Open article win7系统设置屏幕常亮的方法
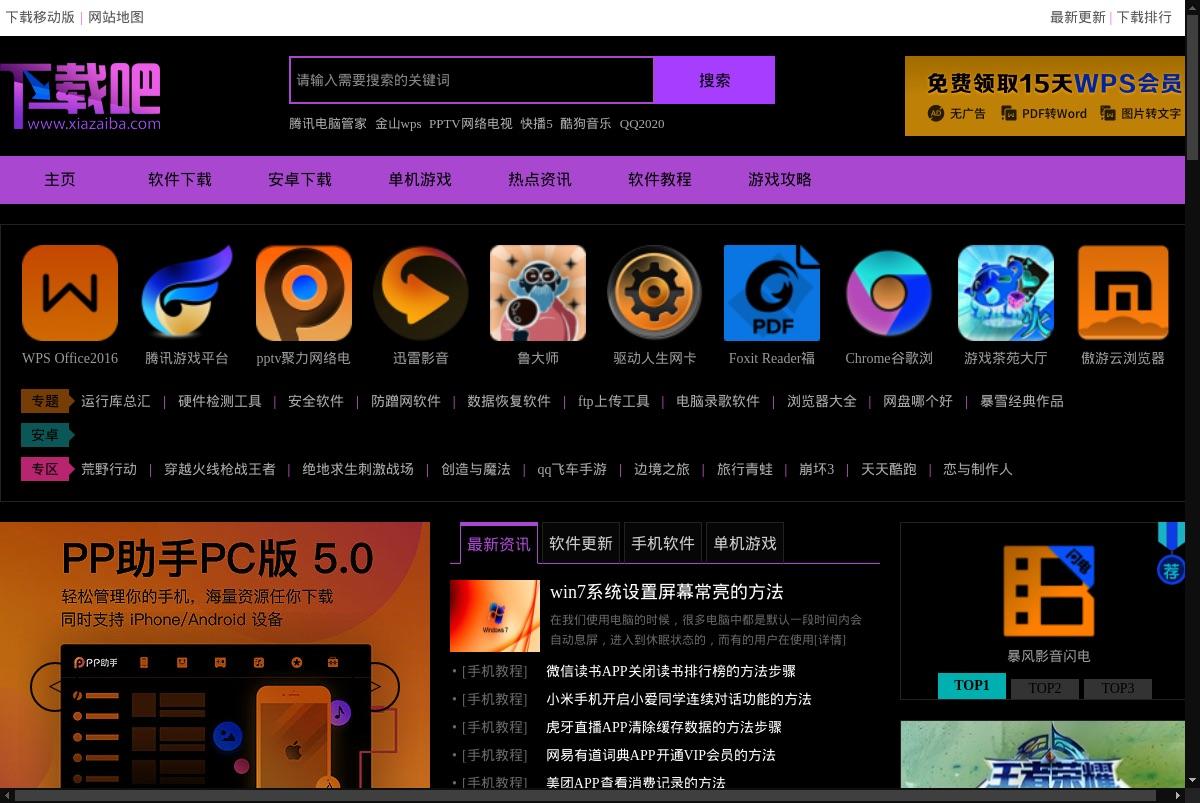 [667, 592]
